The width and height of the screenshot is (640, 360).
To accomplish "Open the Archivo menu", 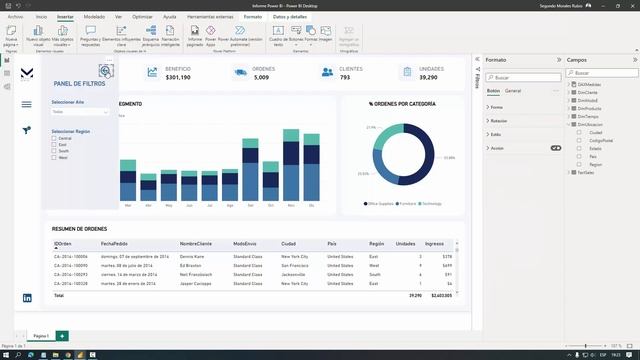I will (16, 17).
